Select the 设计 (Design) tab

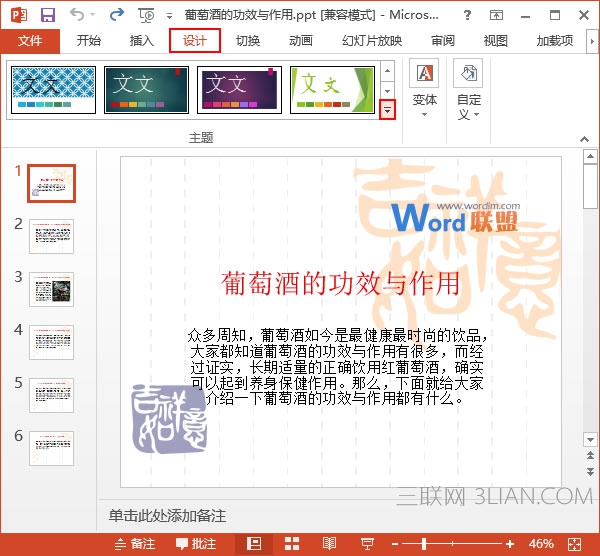195,41
